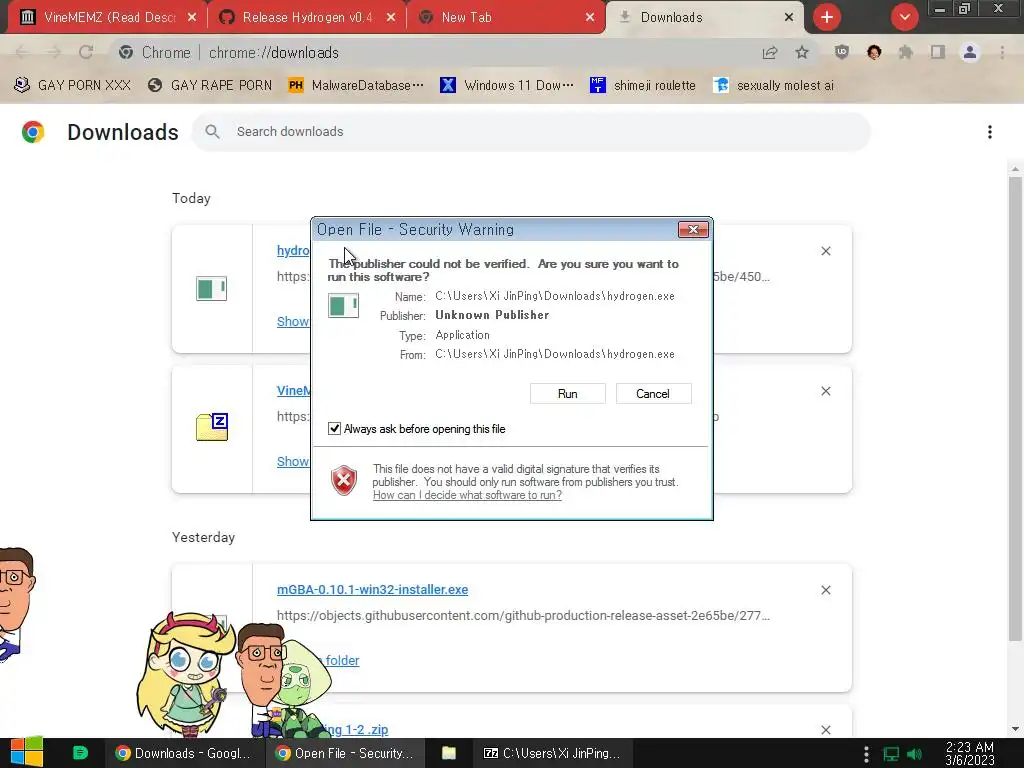Click the Search downloads field
This screenshot has height=768, width=1024.
pos(531,131)
